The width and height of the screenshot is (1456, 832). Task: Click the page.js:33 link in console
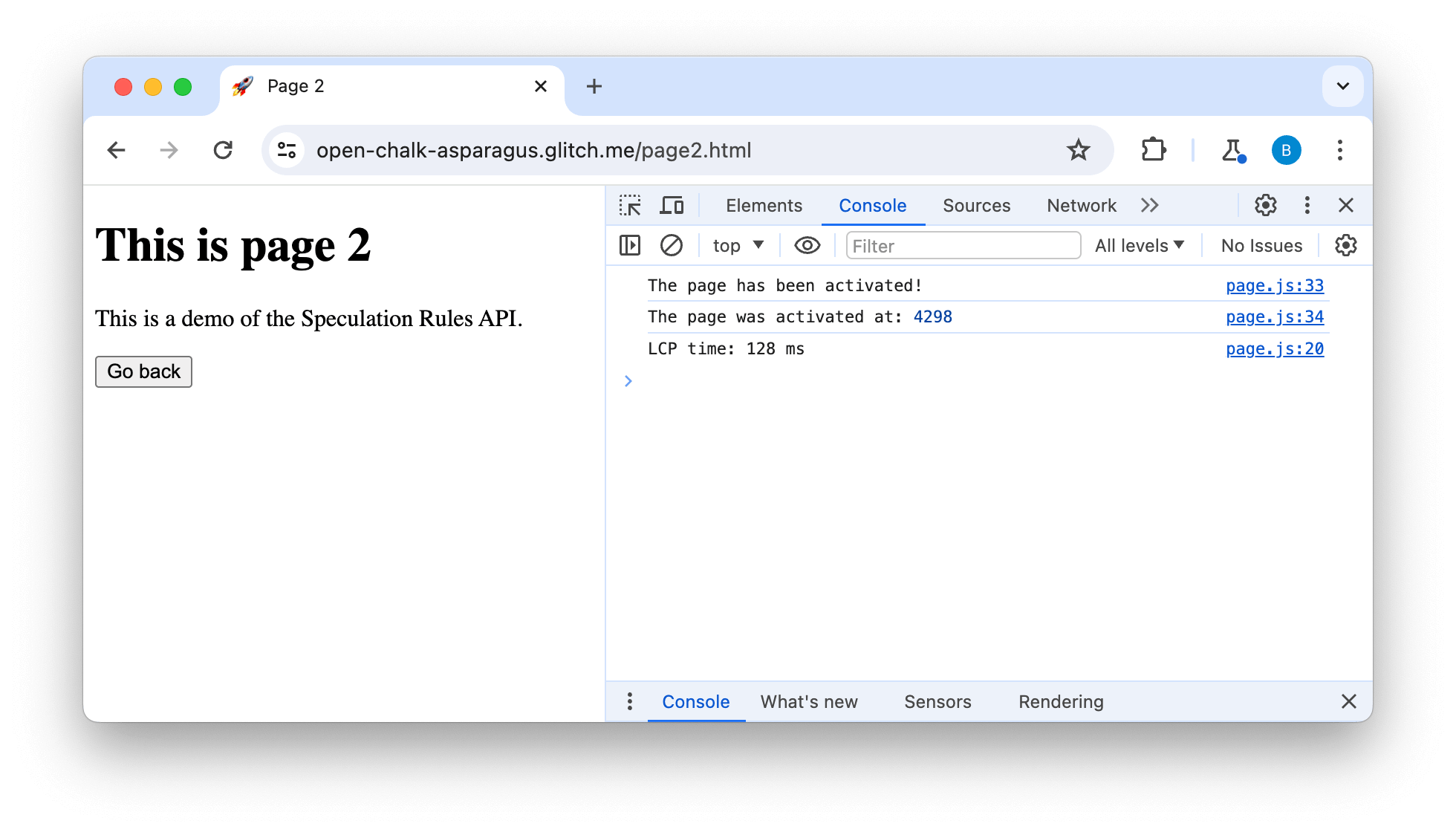point(1275,285)
